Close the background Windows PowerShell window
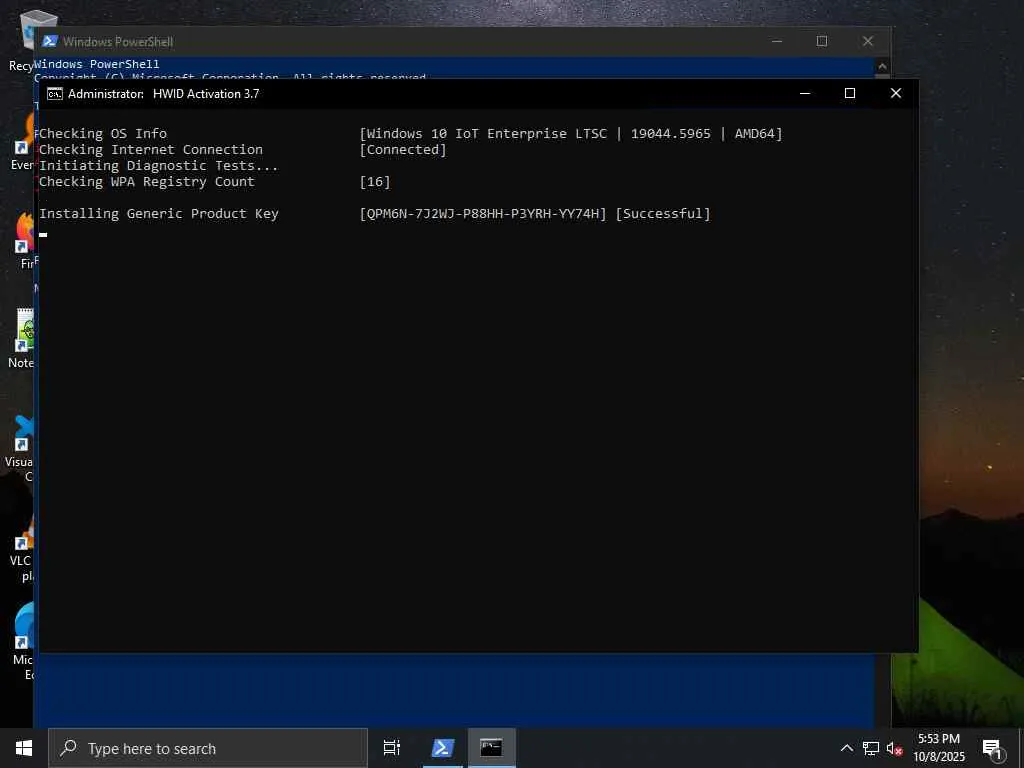Screen dimensions: 1024x768 coord(867,41)
